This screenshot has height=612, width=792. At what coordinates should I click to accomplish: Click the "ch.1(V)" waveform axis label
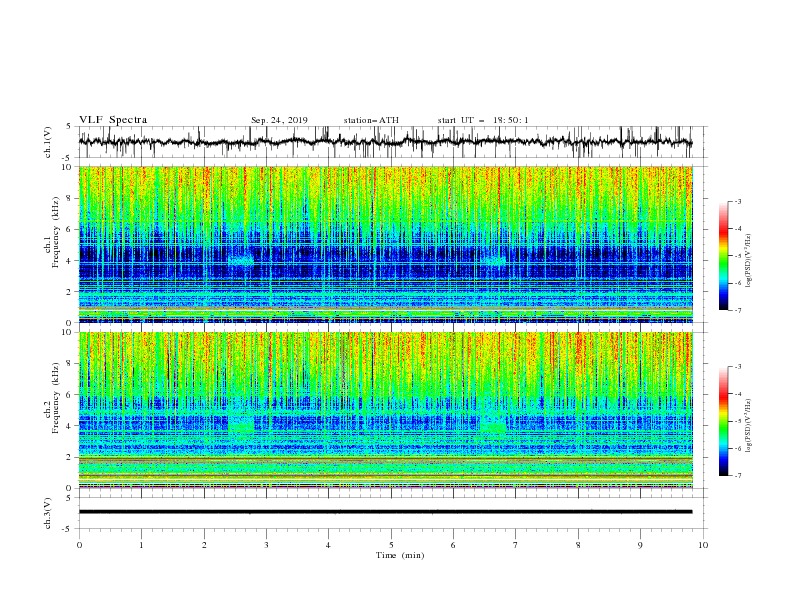[48, 142]
